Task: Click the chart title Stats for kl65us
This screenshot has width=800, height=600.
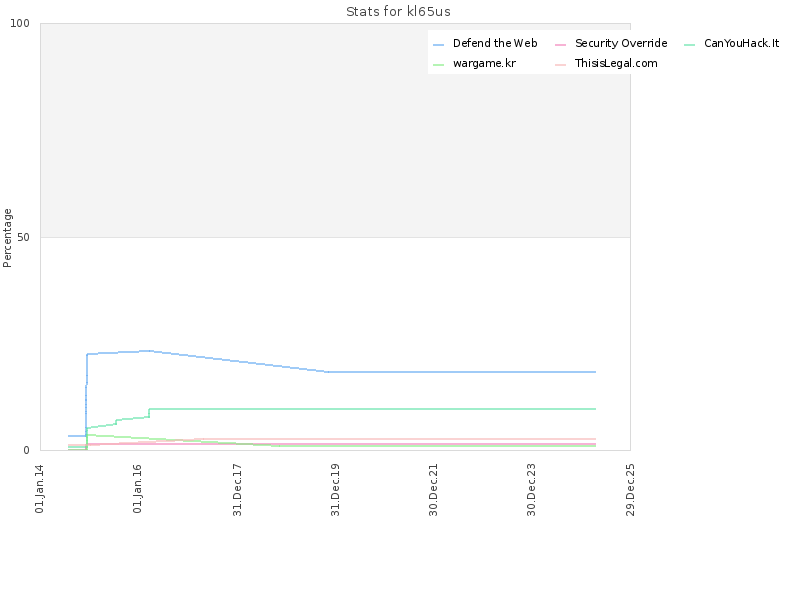Action: coord(398,12)
